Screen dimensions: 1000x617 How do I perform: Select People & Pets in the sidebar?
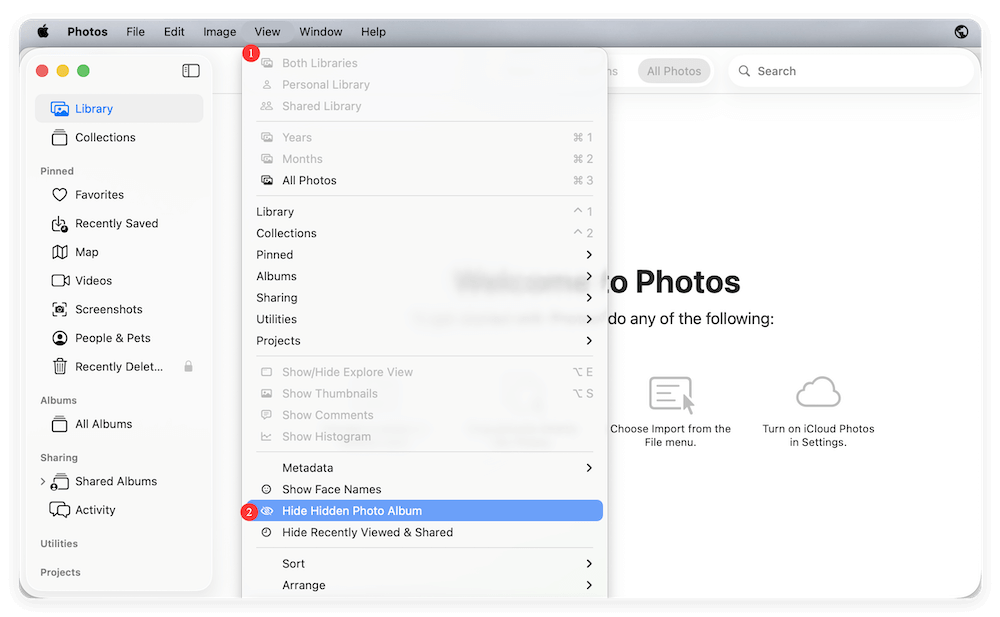tap(112, 337)
